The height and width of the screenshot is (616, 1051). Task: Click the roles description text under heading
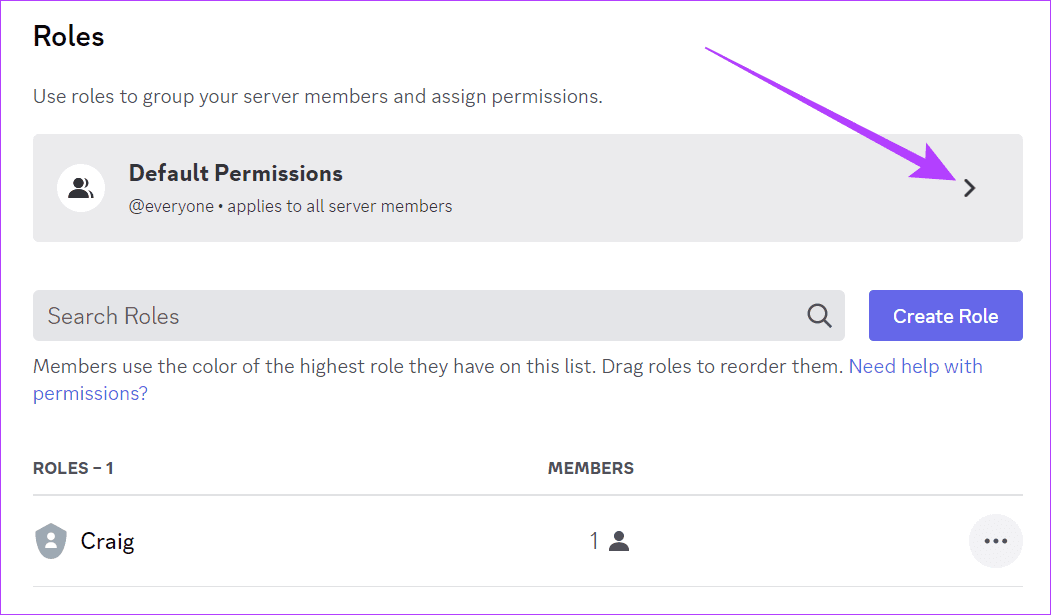pyautogui.click(x=318, y=97)
